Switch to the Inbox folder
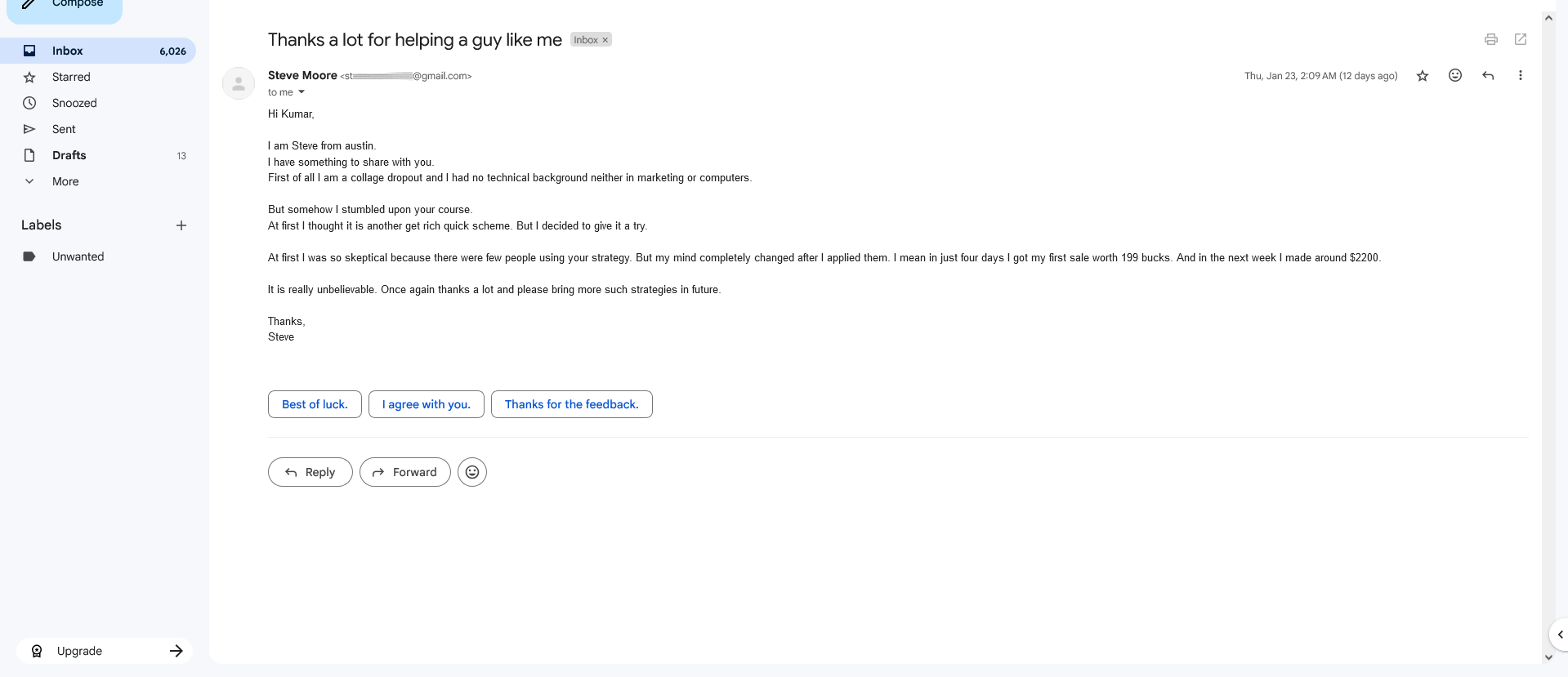 point(67,51)
